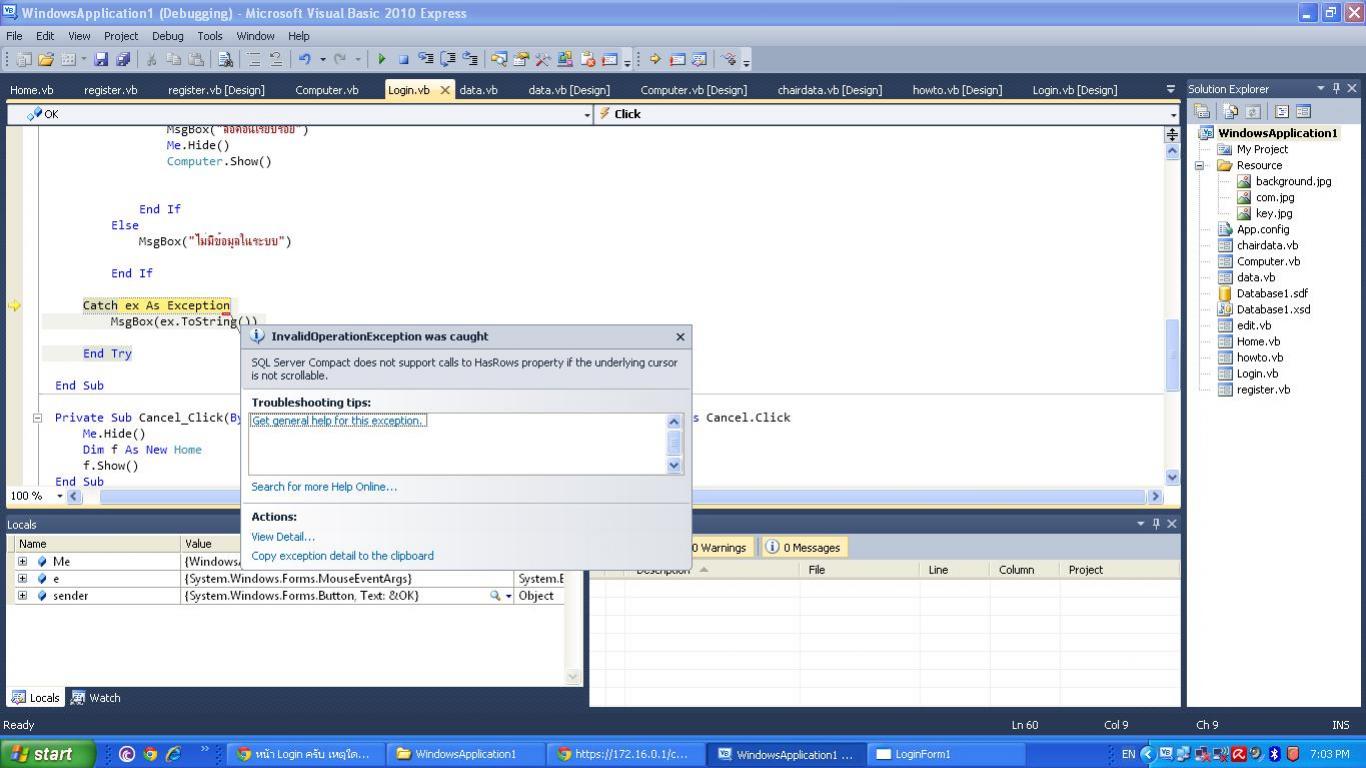Select Database1.sdf in Solution Explorer

coord(1271,294)
